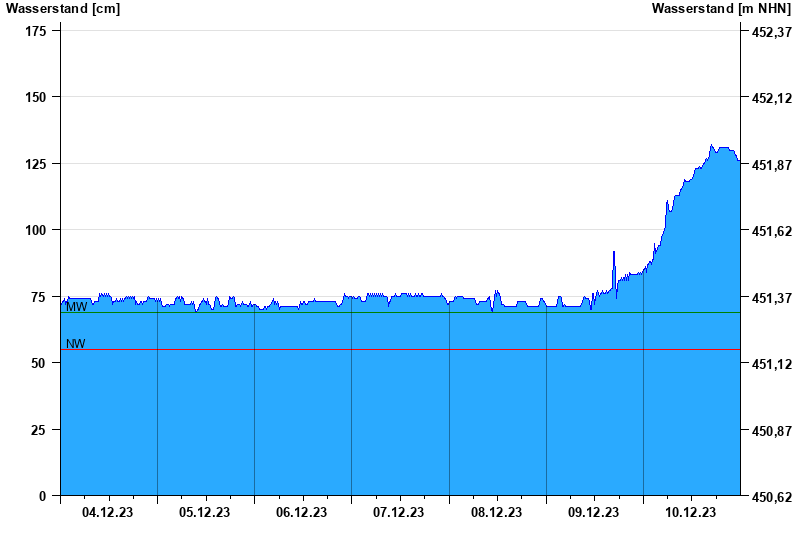Pick the 06.12.23 date label

[x=302, y=512]
